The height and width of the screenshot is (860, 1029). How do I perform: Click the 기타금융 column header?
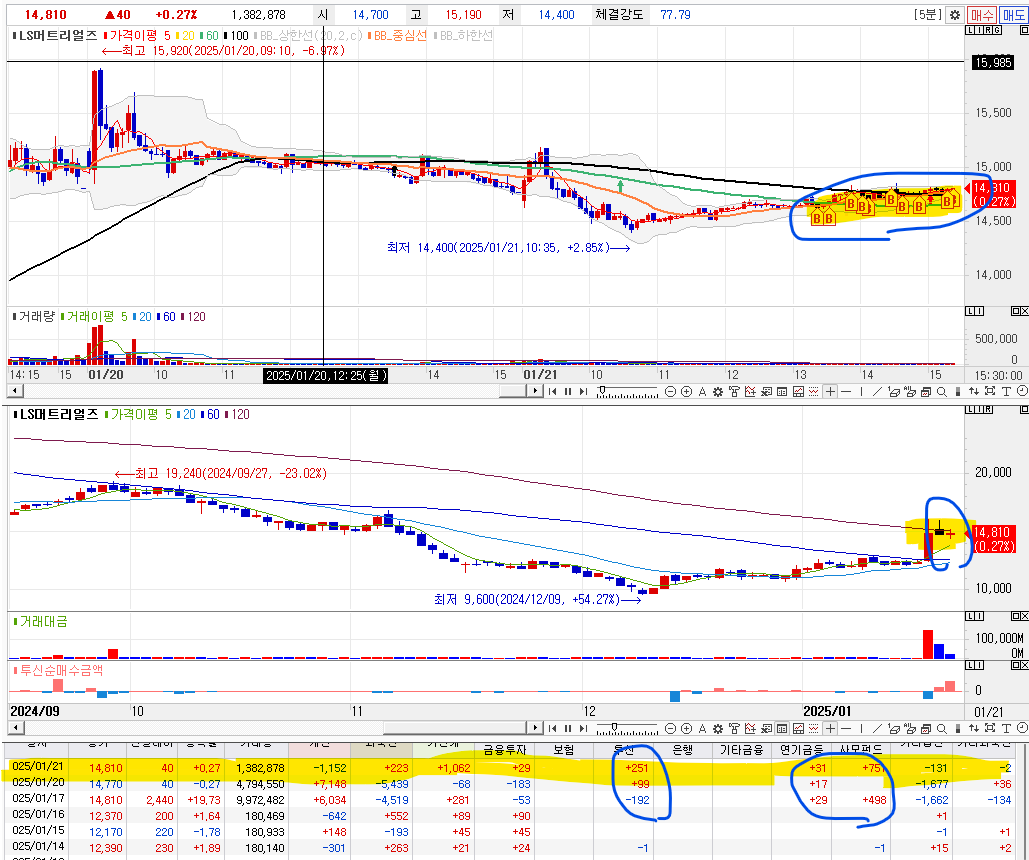tap(742, 749)
